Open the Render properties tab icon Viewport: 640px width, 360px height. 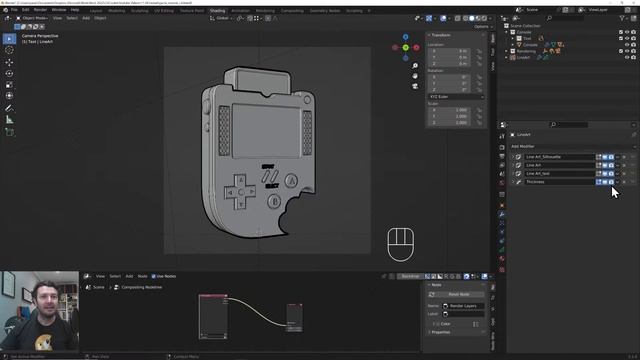coord(502,147)
